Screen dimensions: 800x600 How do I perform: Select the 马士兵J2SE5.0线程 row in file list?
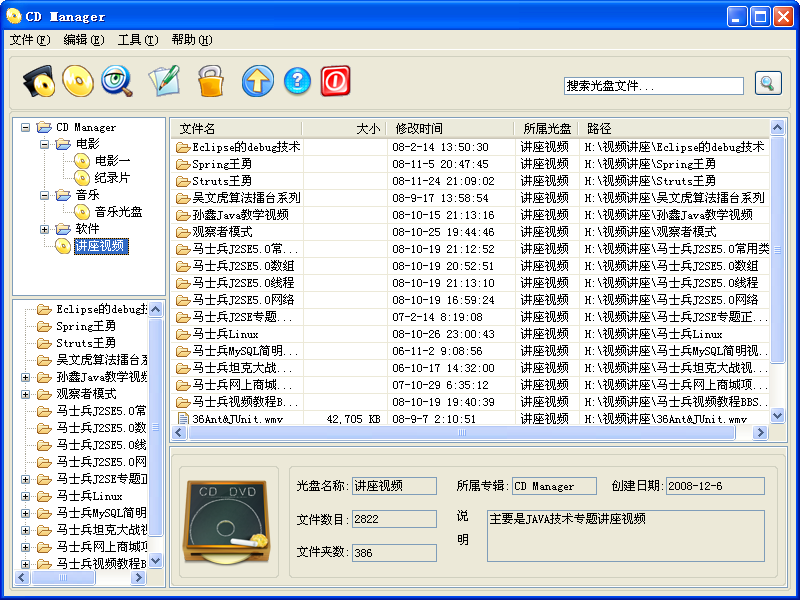coord(469,283)
